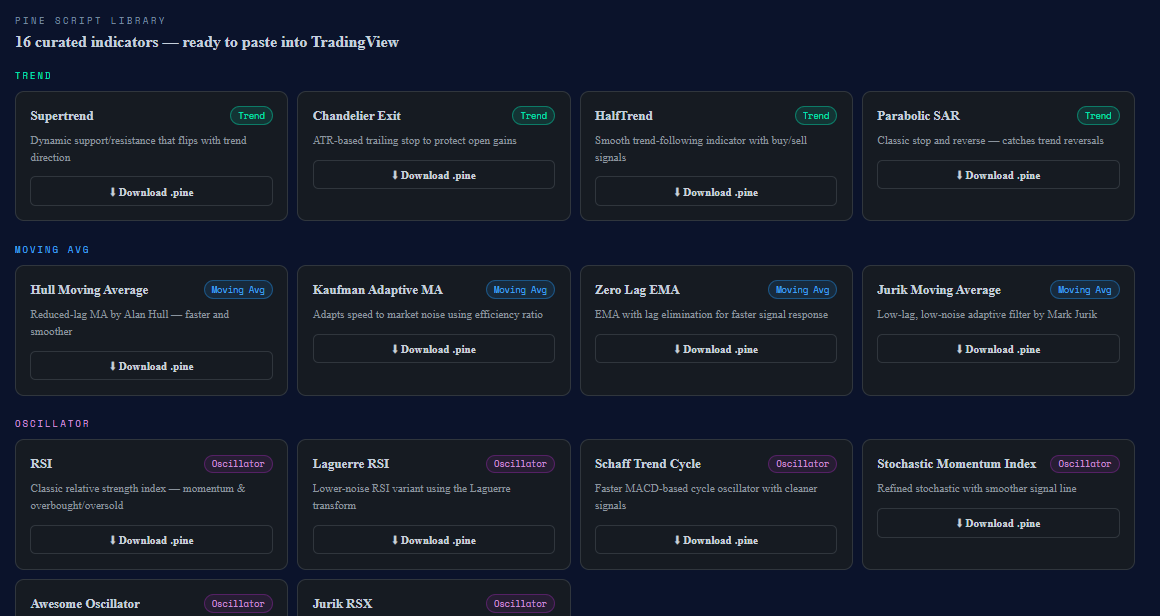Click the download icon on the Chandelier Exit card
The image size is (1160, 616).
pyautogui.click(x=395, y=174)
